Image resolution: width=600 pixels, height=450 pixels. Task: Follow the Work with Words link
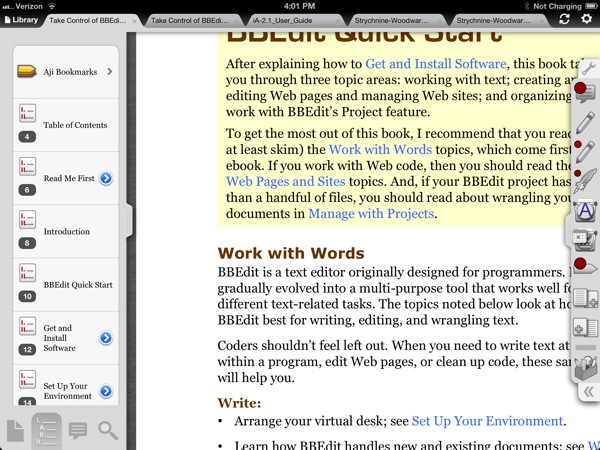[x=380, y=149]
